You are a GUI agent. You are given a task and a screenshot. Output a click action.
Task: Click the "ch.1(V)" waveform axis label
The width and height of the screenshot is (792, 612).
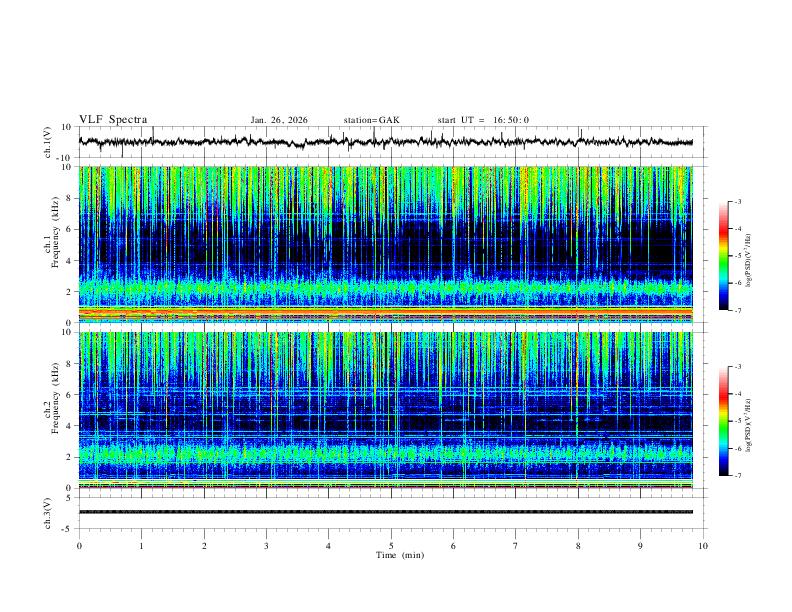(48, 142)
